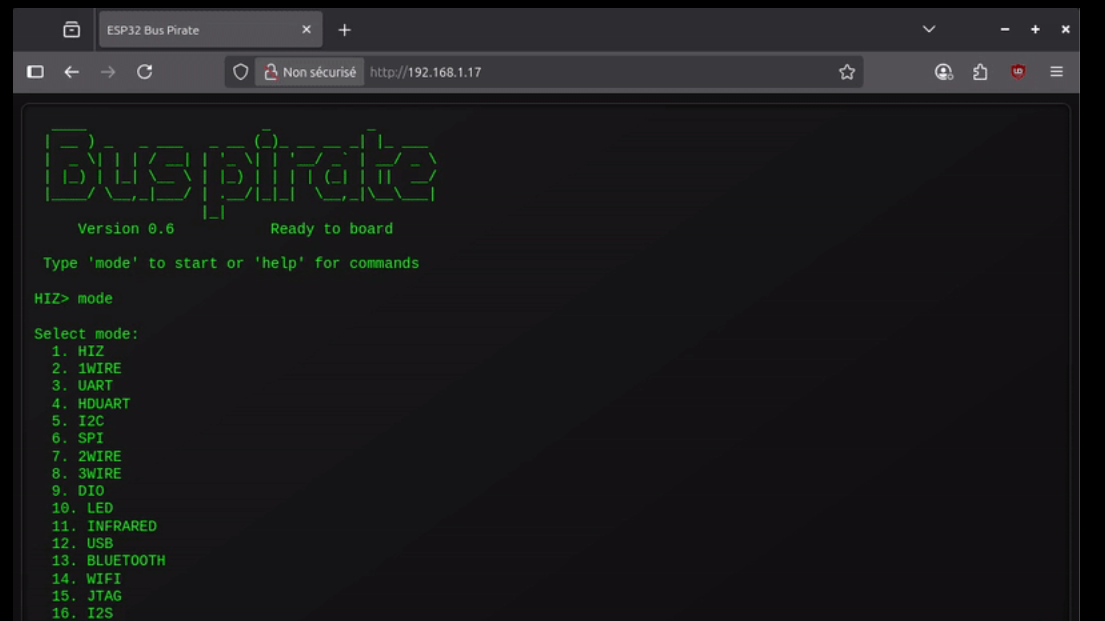Click the uBlock Origin extension icon
Viewport: 1105px width, 621px height.
tap(1018, 72)
